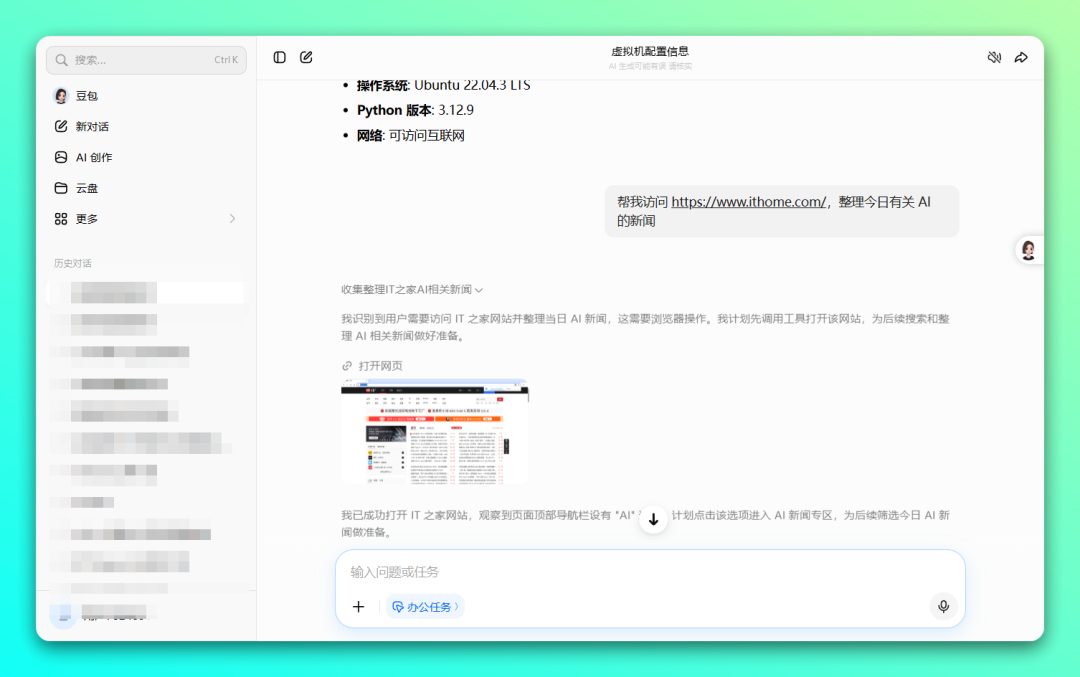Click the 云盘 folder icon
Image resolution: width=1080 pixels, height=677 pixels.
[61, 188]
